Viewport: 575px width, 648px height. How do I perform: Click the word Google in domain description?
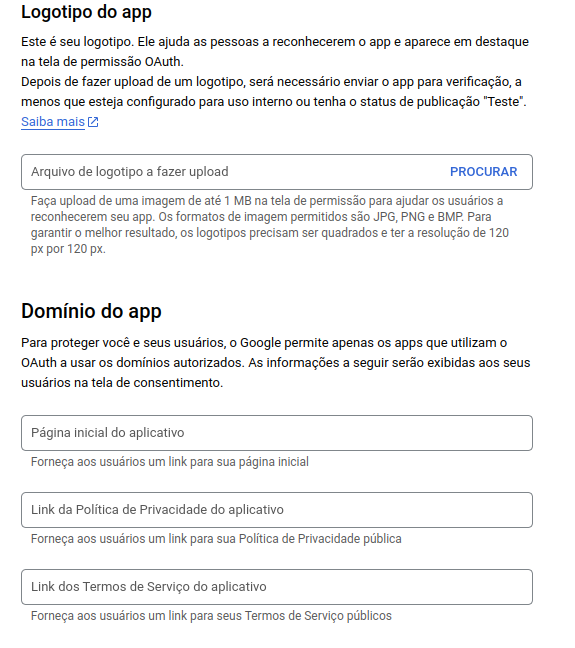click(x=260, y=343)
